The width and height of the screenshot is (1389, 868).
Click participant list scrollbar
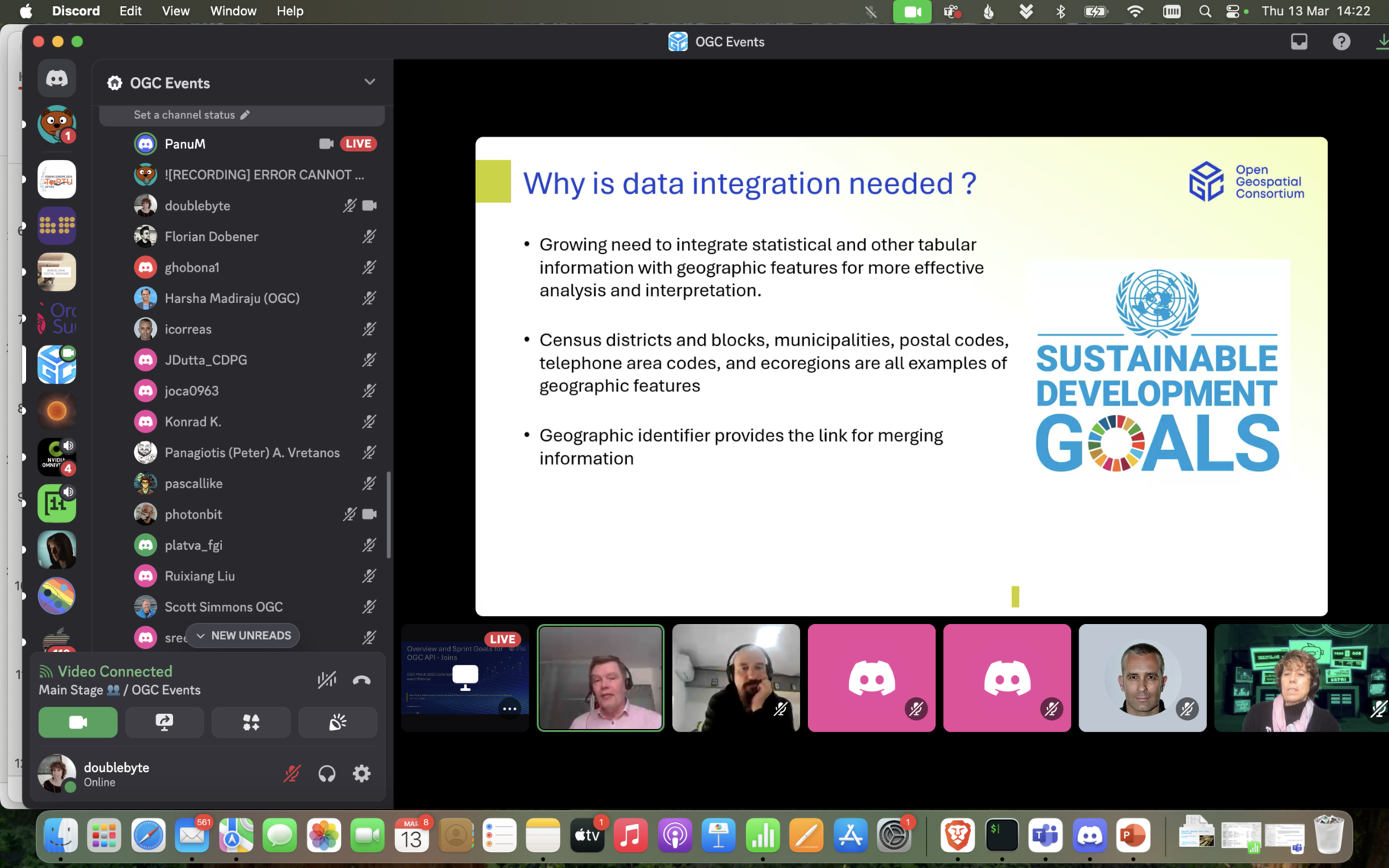click(x=389, y=515)
